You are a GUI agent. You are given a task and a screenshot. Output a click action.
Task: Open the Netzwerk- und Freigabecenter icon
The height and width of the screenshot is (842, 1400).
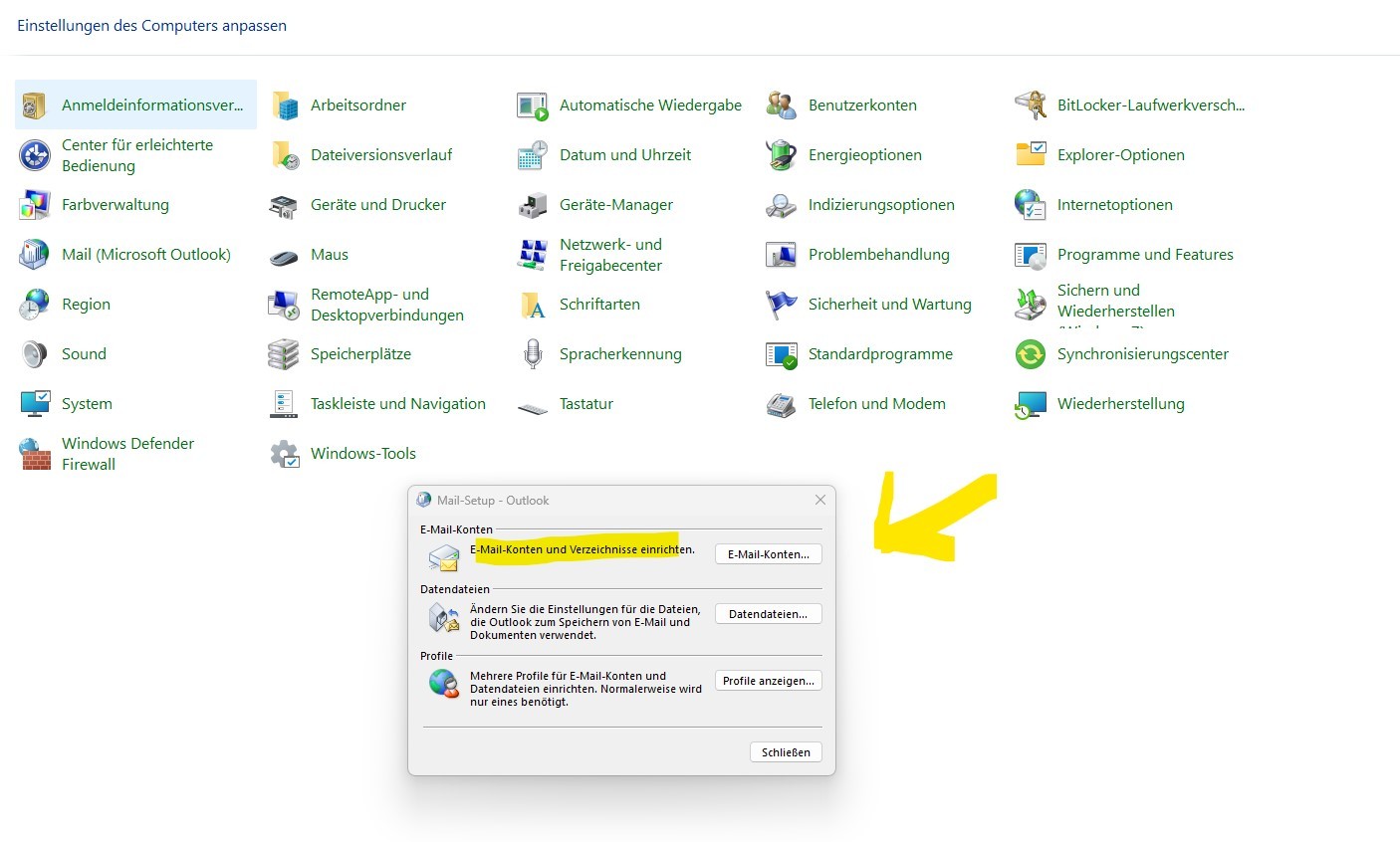point(532,255)
